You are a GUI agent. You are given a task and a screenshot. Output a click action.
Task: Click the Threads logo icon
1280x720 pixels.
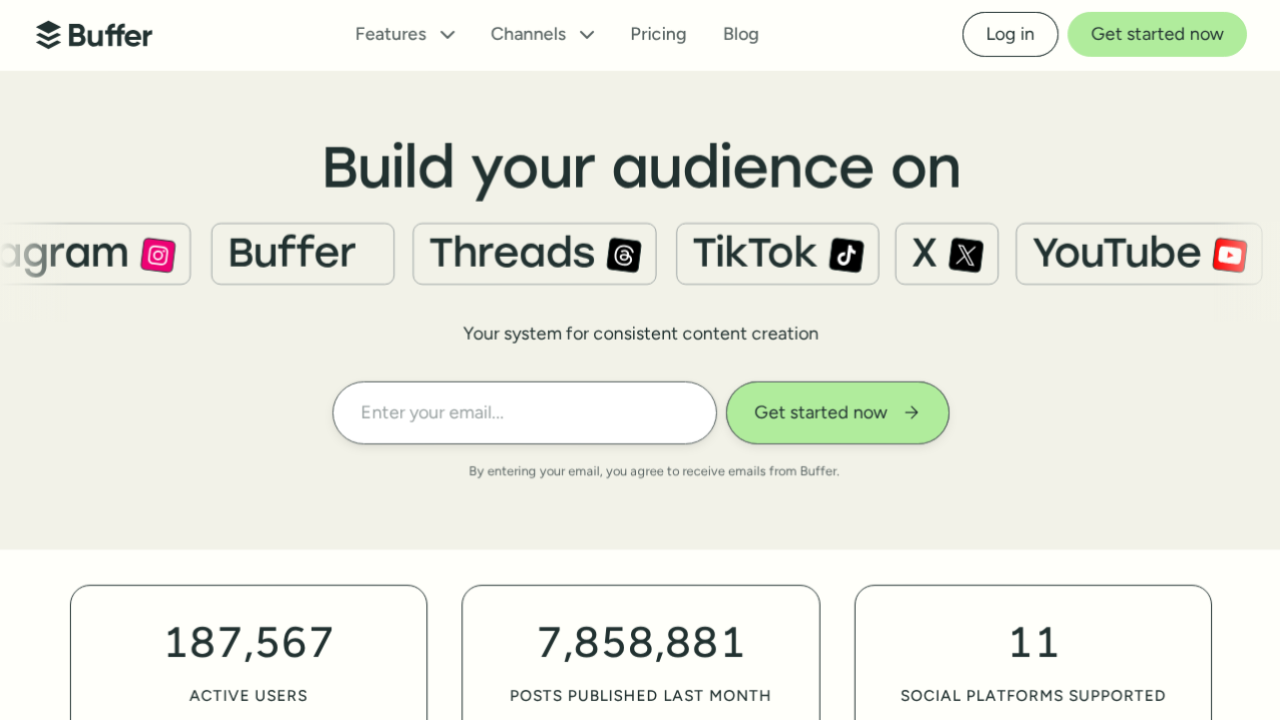(x=624, y=255)
